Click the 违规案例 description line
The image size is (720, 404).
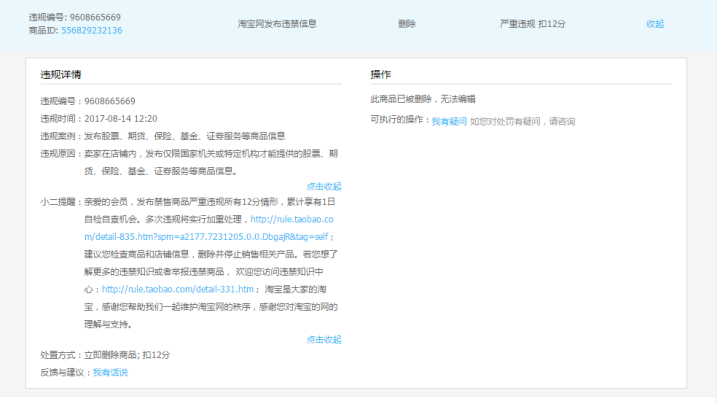(x=162, y=135)
